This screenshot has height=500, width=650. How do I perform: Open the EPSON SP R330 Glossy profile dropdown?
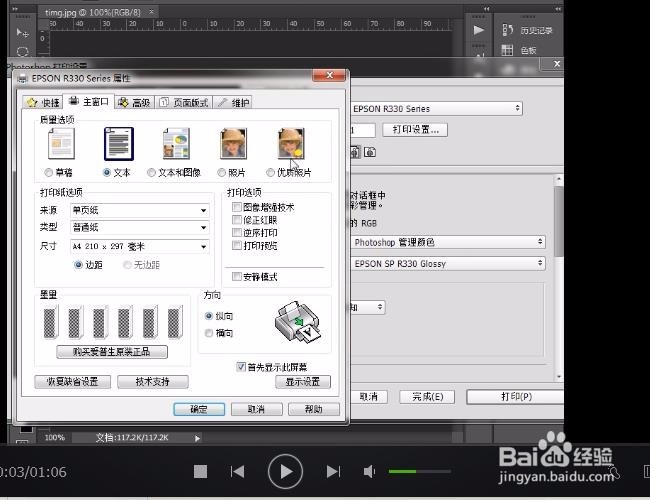(448, 263)
